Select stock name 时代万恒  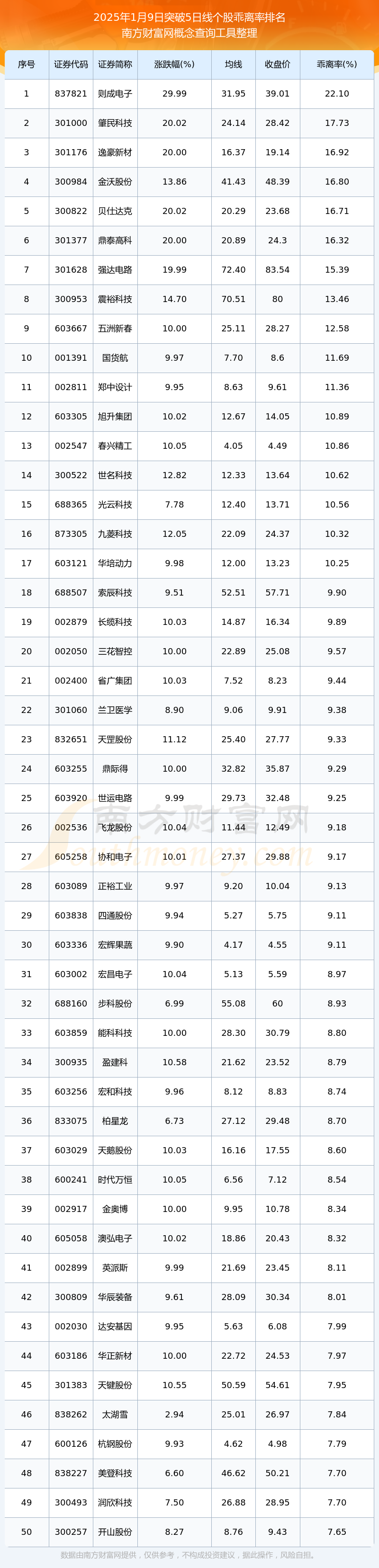click(115, 1179)
